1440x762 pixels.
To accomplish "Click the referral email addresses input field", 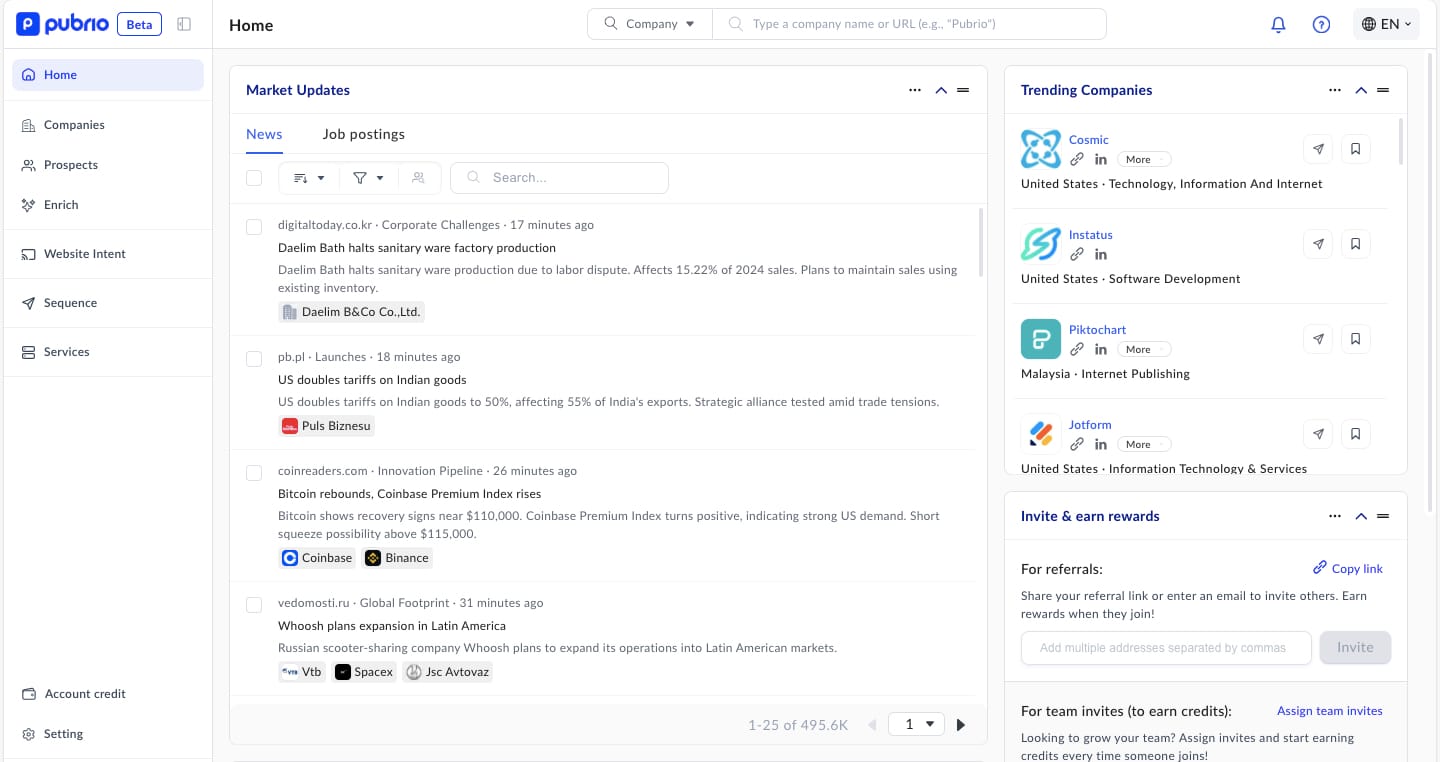I will (x=1165, y=648).
